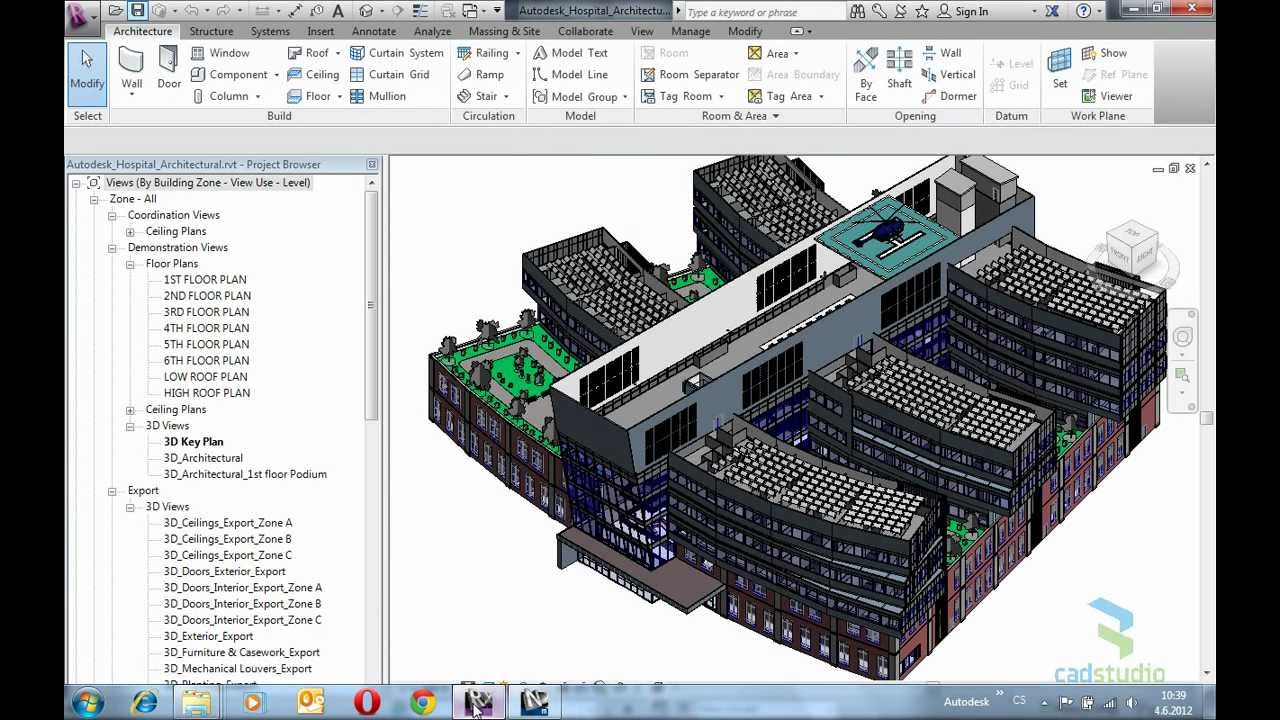Expand Ceiling Plans under Coordination Views

point(130,232)
